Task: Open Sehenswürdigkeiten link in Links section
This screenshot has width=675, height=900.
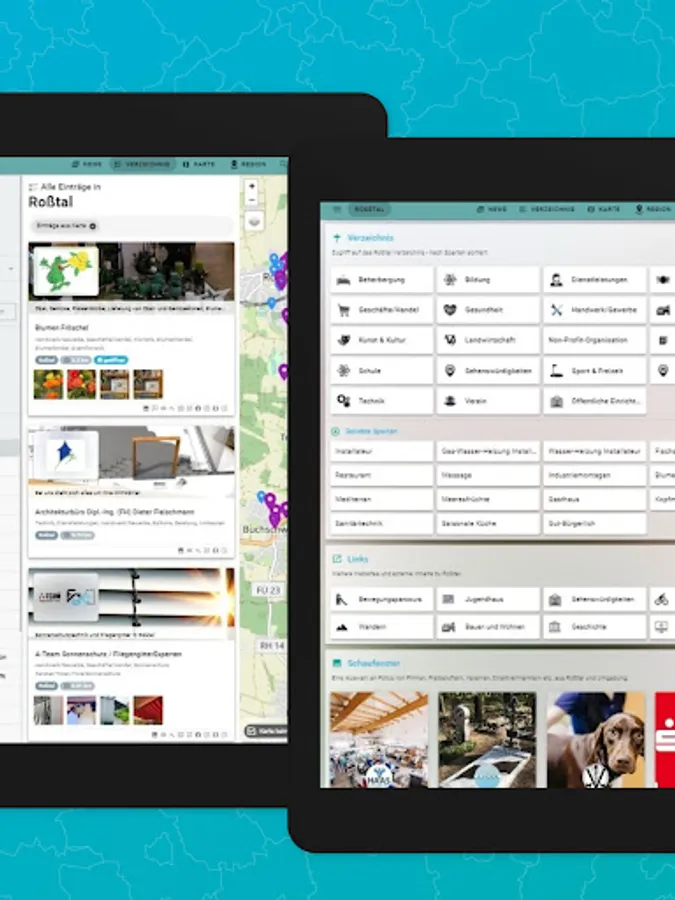Action: click(595, 599)
